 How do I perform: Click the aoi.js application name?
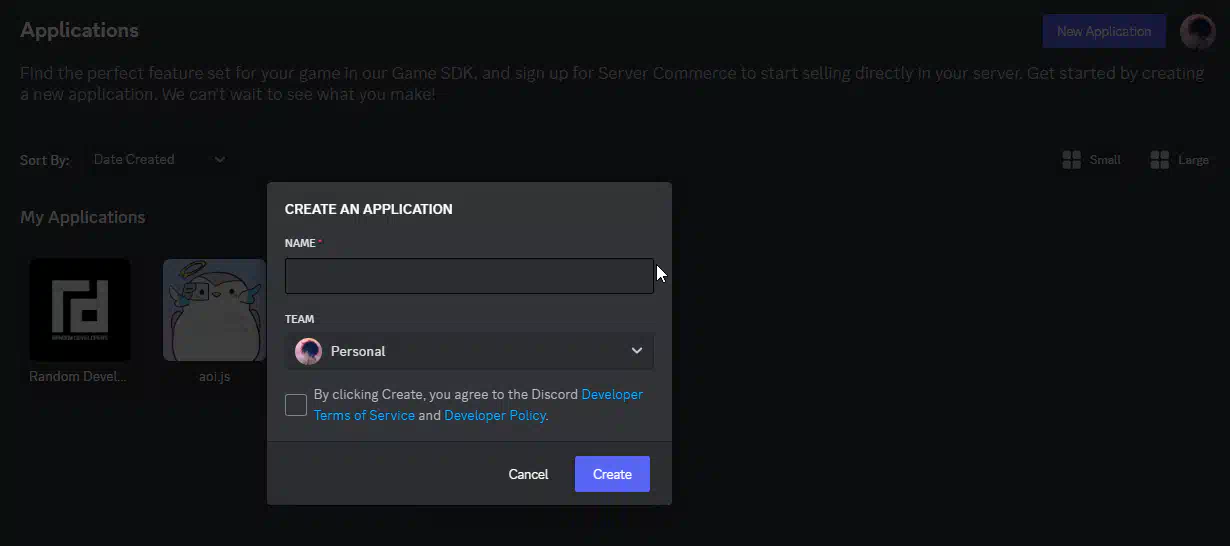214,377
